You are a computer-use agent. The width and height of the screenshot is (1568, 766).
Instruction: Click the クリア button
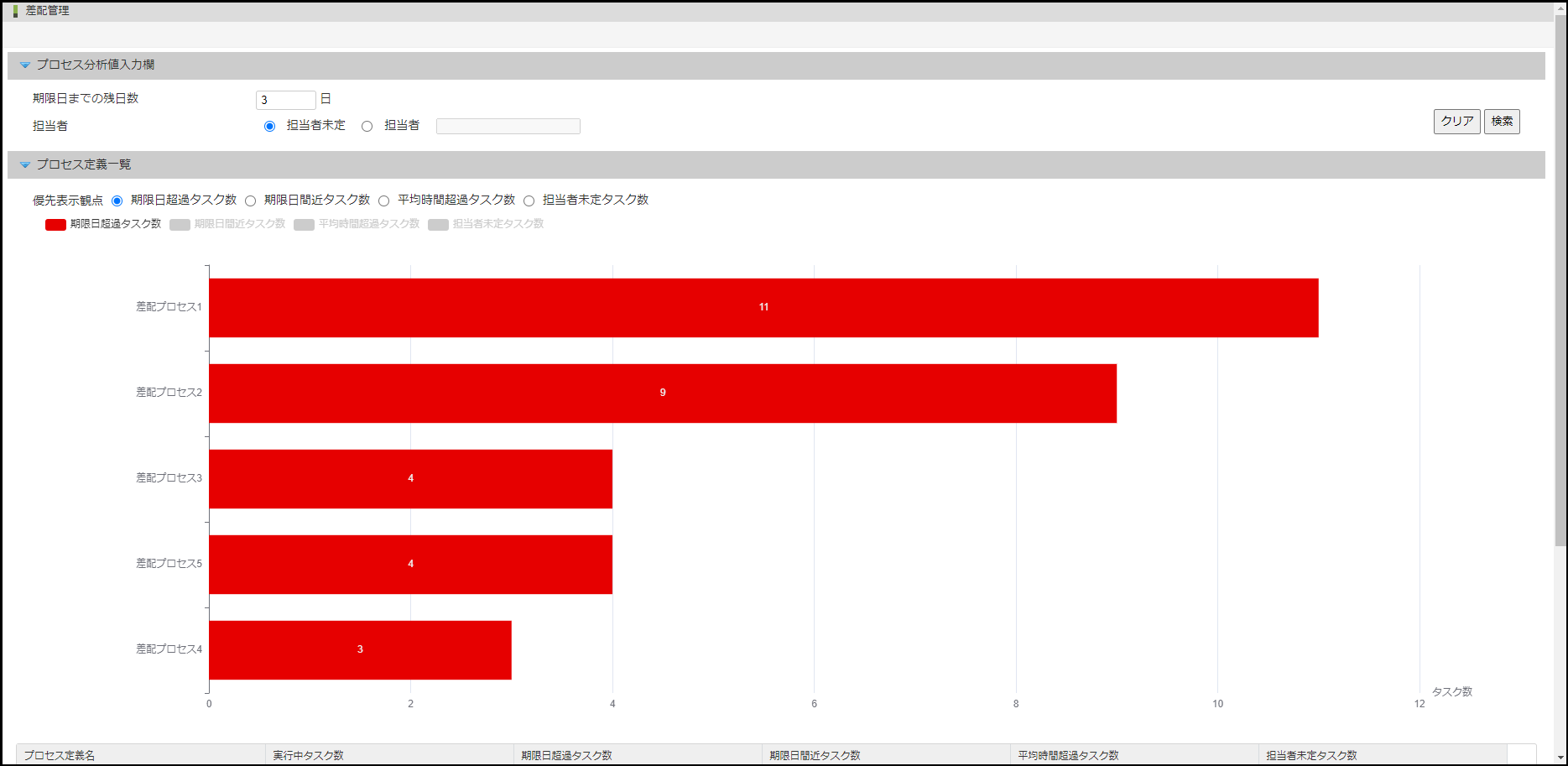point(1456,122)
